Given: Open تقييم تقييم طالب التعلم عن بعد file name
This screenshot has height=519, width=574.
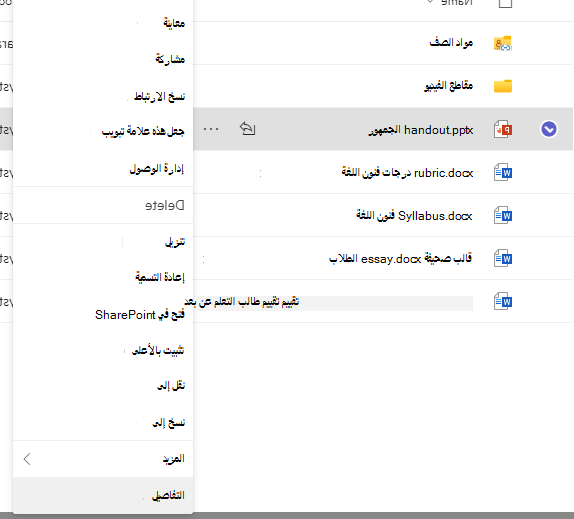Looking at the screenshot, I should [242, 302].
